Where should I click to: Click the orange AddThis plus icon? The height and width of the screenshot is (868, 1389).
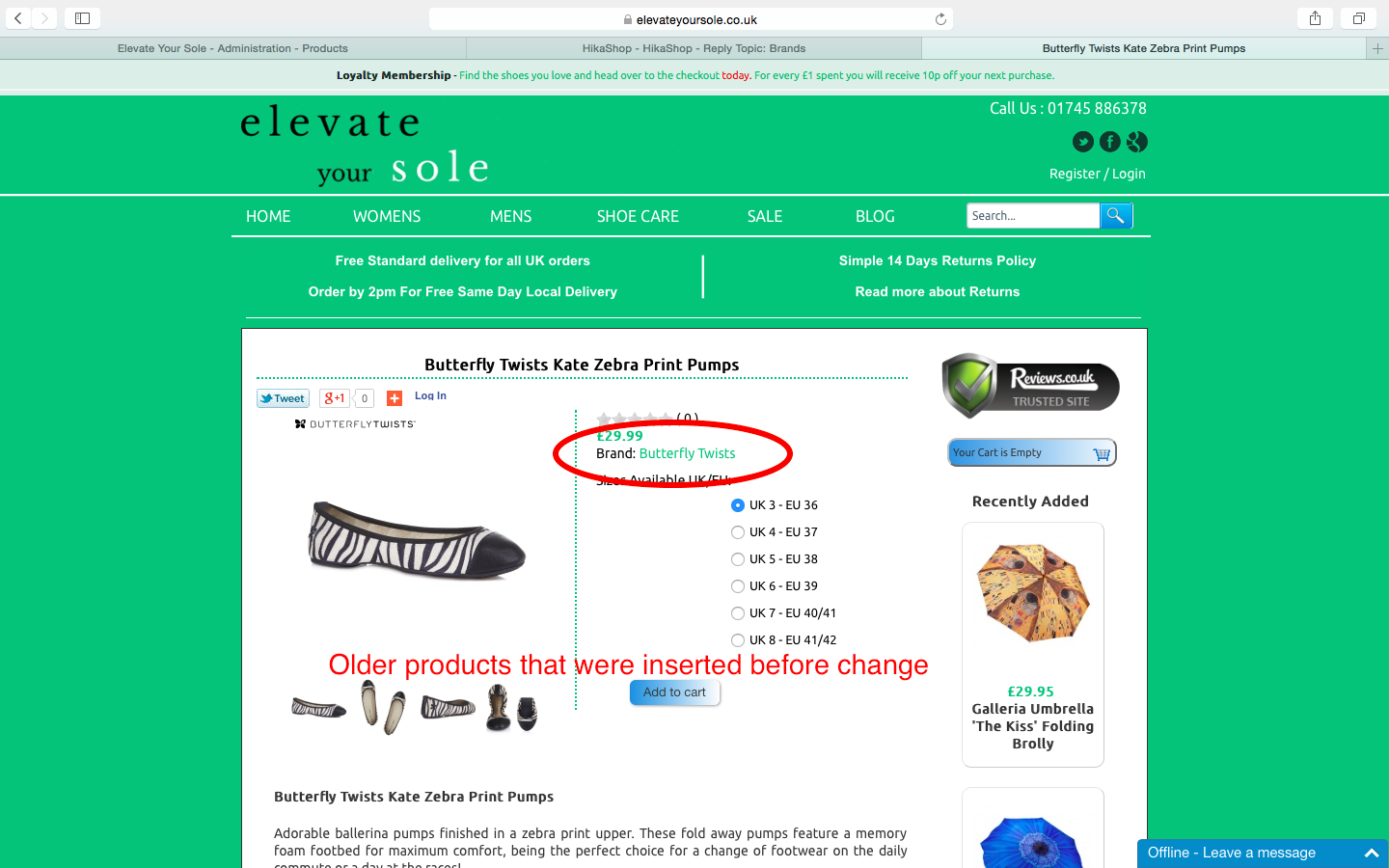coord(395,398)
